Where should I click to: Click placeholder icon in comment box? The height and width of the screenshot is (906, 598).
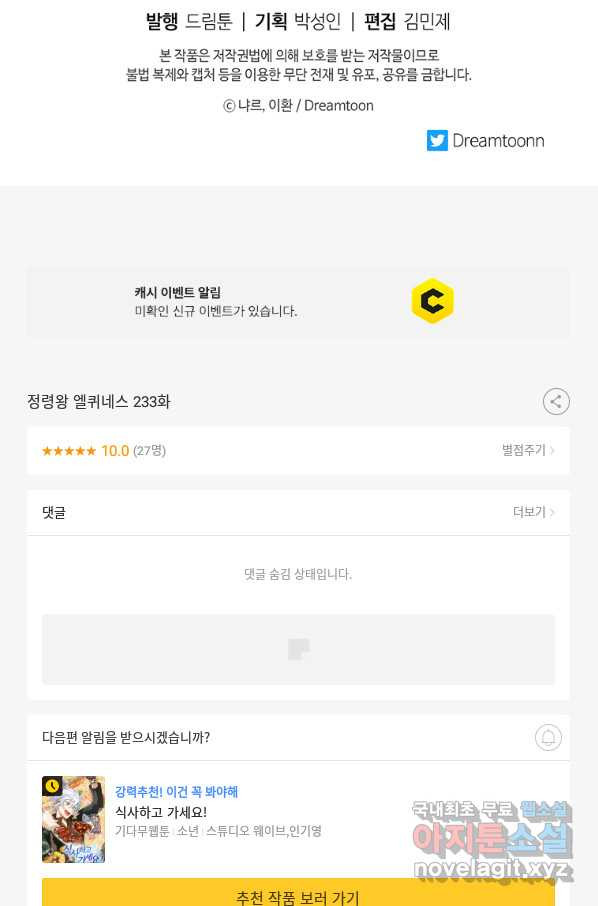pos(298,649)
